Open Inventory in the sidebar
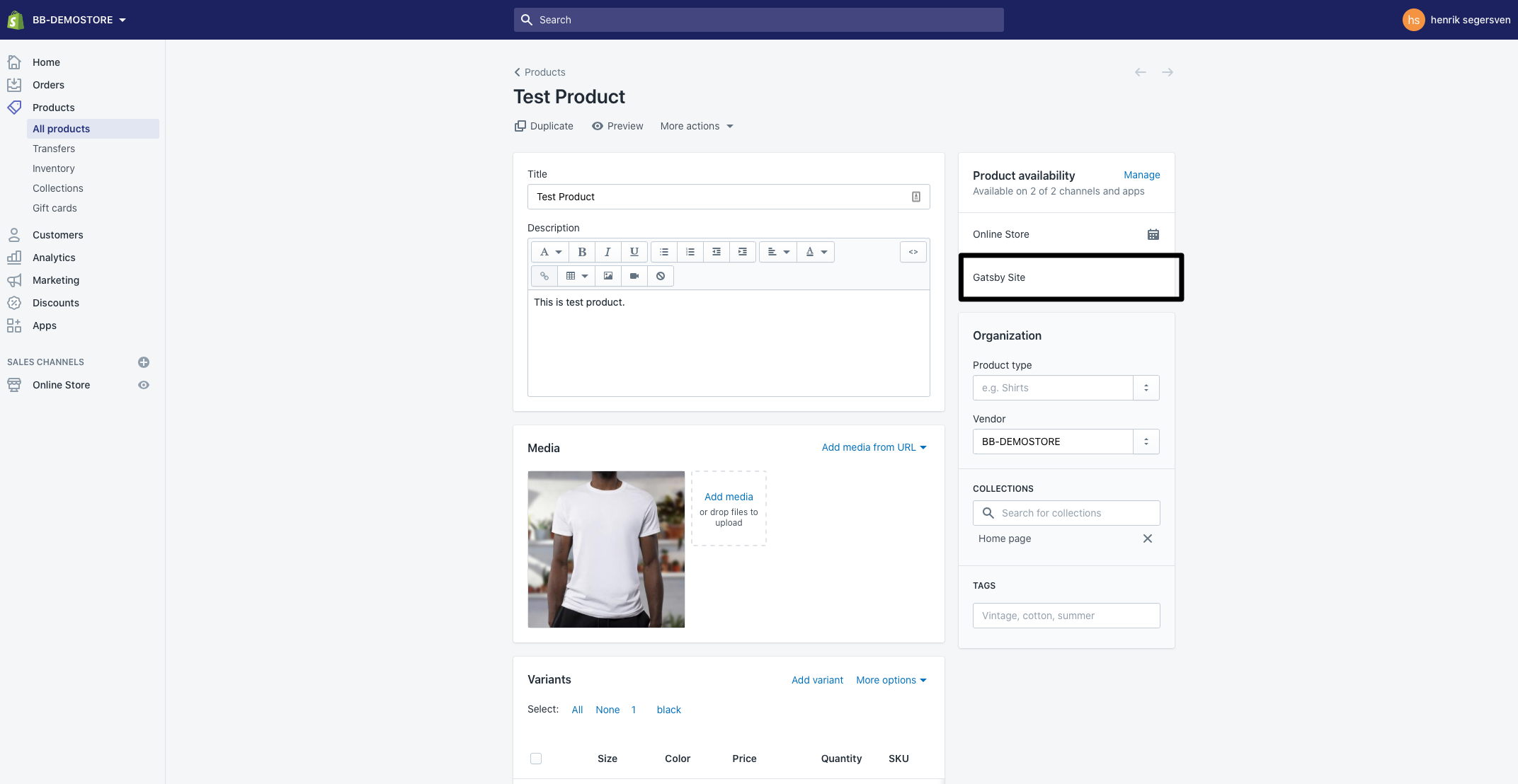The width and height of the screenshot is (1518, 784). point(54,168)
